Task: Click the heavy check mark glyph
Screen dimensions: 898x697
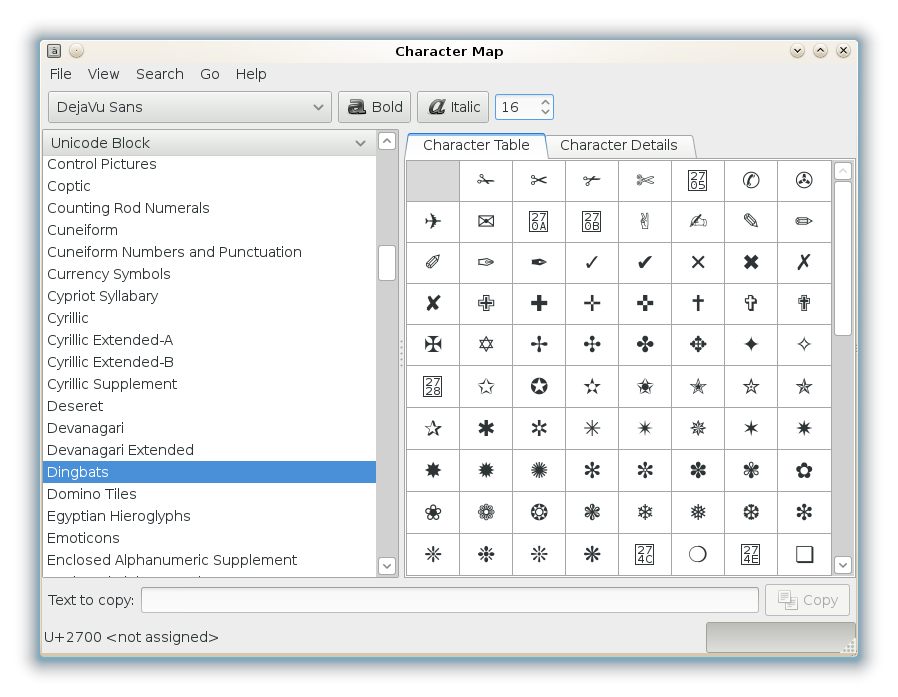Action: tap(644, 263)
